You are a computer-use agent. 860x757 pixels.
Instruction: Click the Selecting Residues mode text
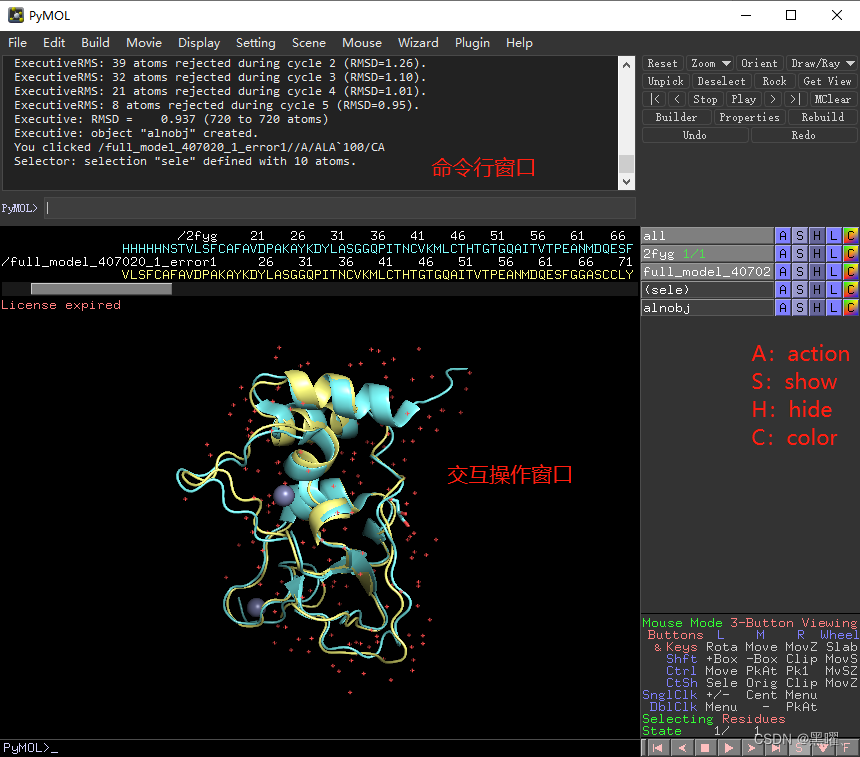pyautogui.click(x=714, y=719)
